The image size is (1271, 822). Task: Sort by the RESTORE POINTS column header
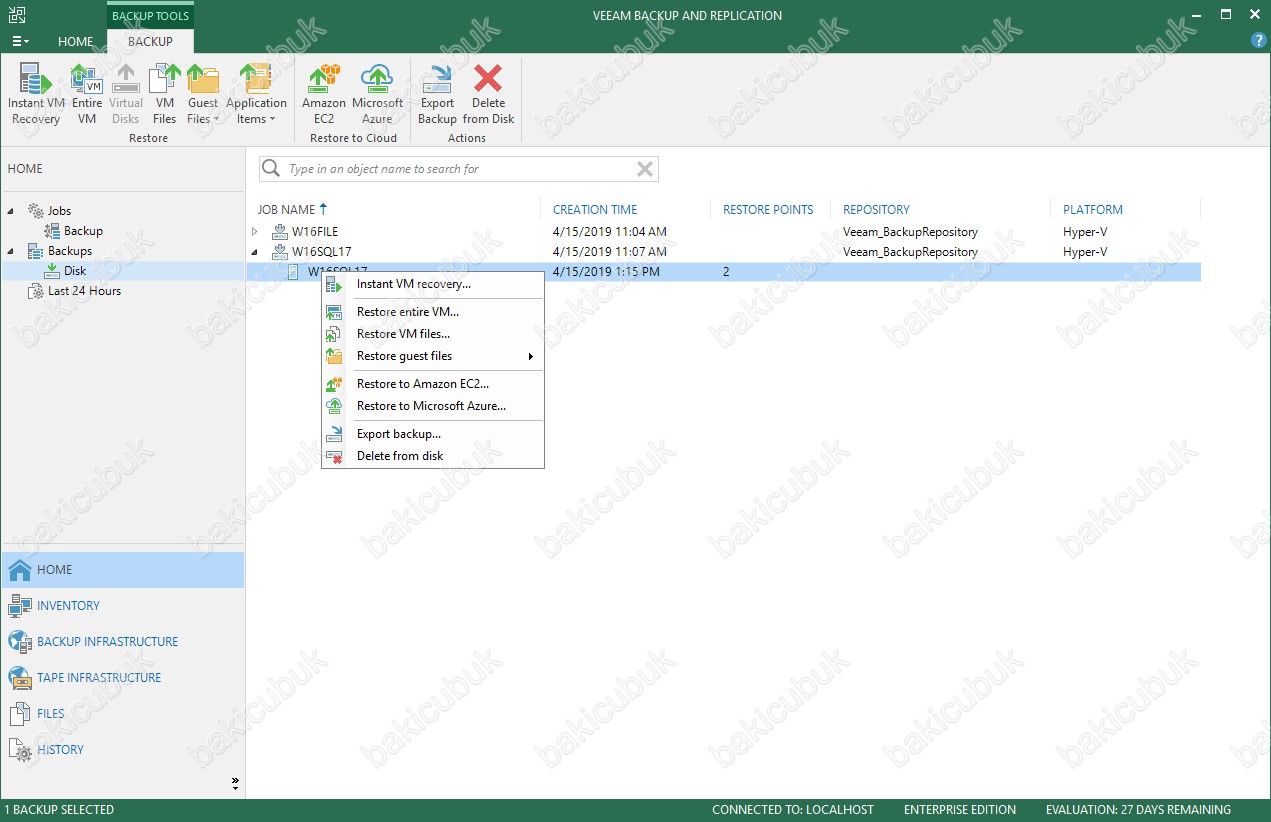point(768,210)
